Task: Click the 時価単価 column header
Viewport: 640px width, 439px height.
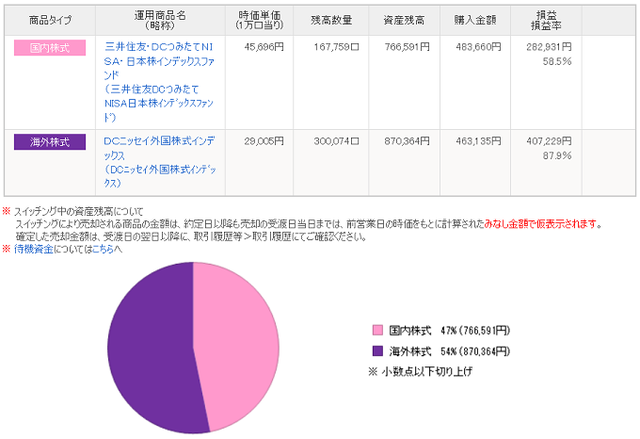Action: [x=259, y=20]
